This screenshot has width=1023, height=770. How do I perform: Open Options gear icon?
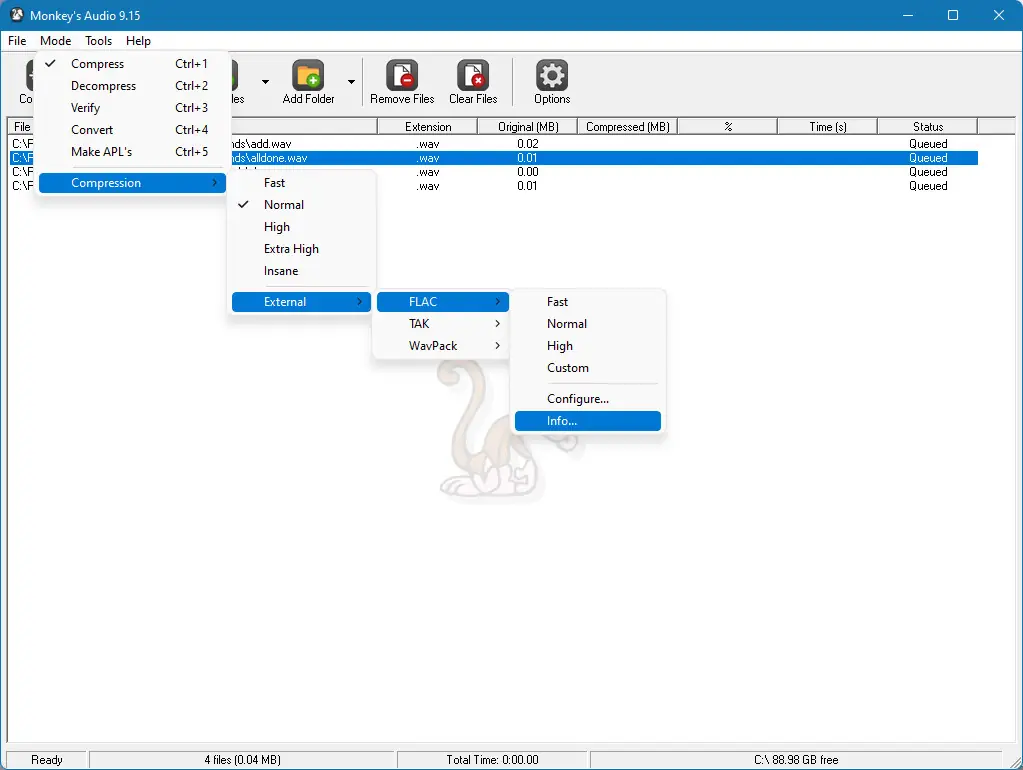[552, 76]
